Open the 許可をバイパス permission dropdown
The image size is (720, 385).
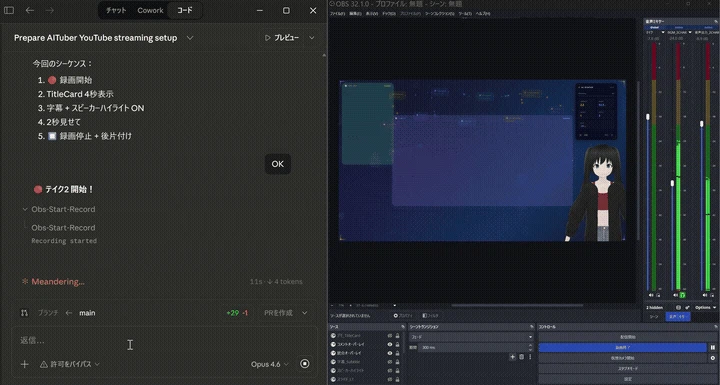pyautogui.click(x=70, y=364)
